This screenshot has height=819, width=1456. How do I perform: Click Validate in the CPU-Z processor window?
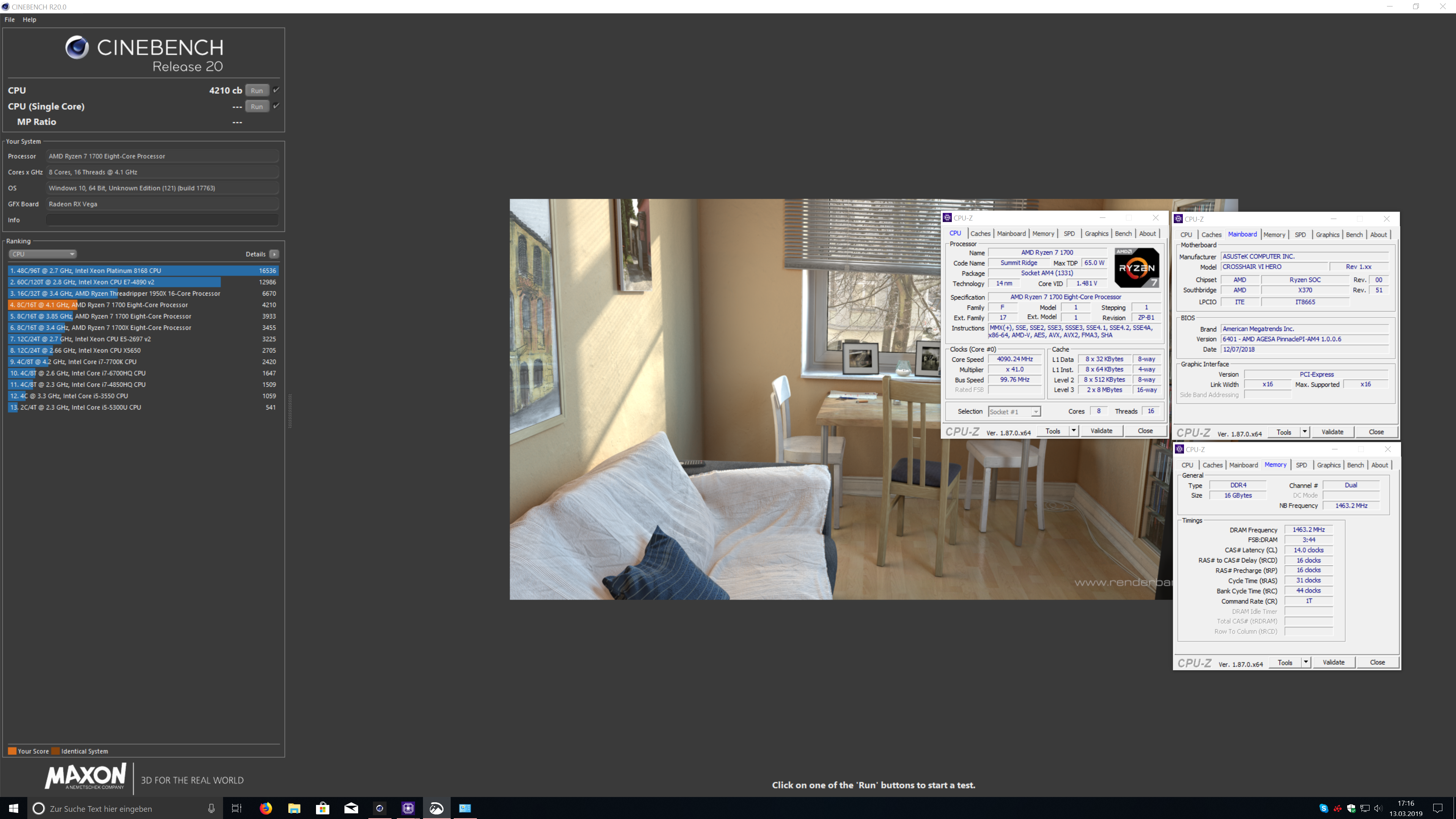pos(1101,431)
